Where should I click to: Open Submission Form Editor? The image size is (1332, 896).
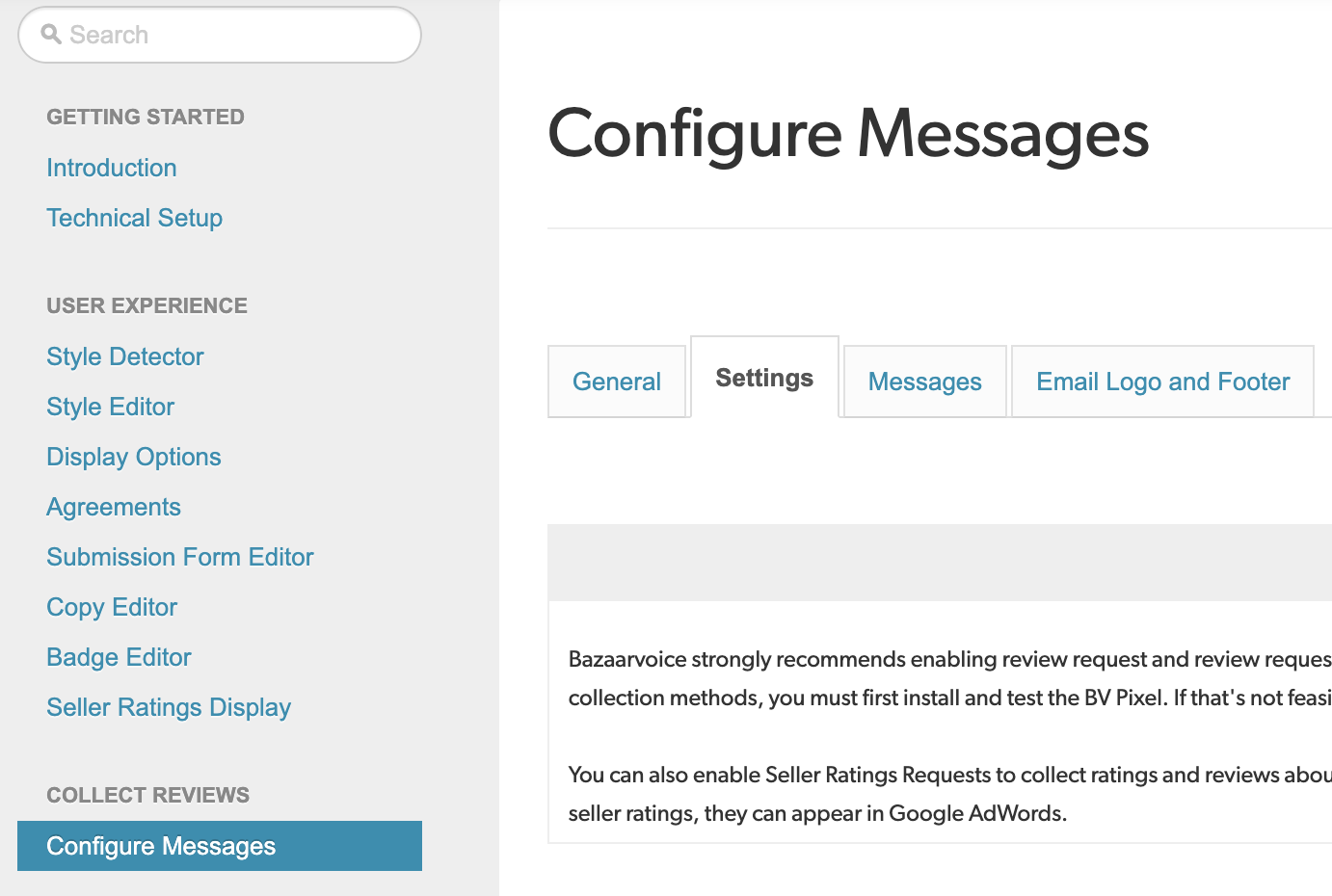[x=180, y=557]
